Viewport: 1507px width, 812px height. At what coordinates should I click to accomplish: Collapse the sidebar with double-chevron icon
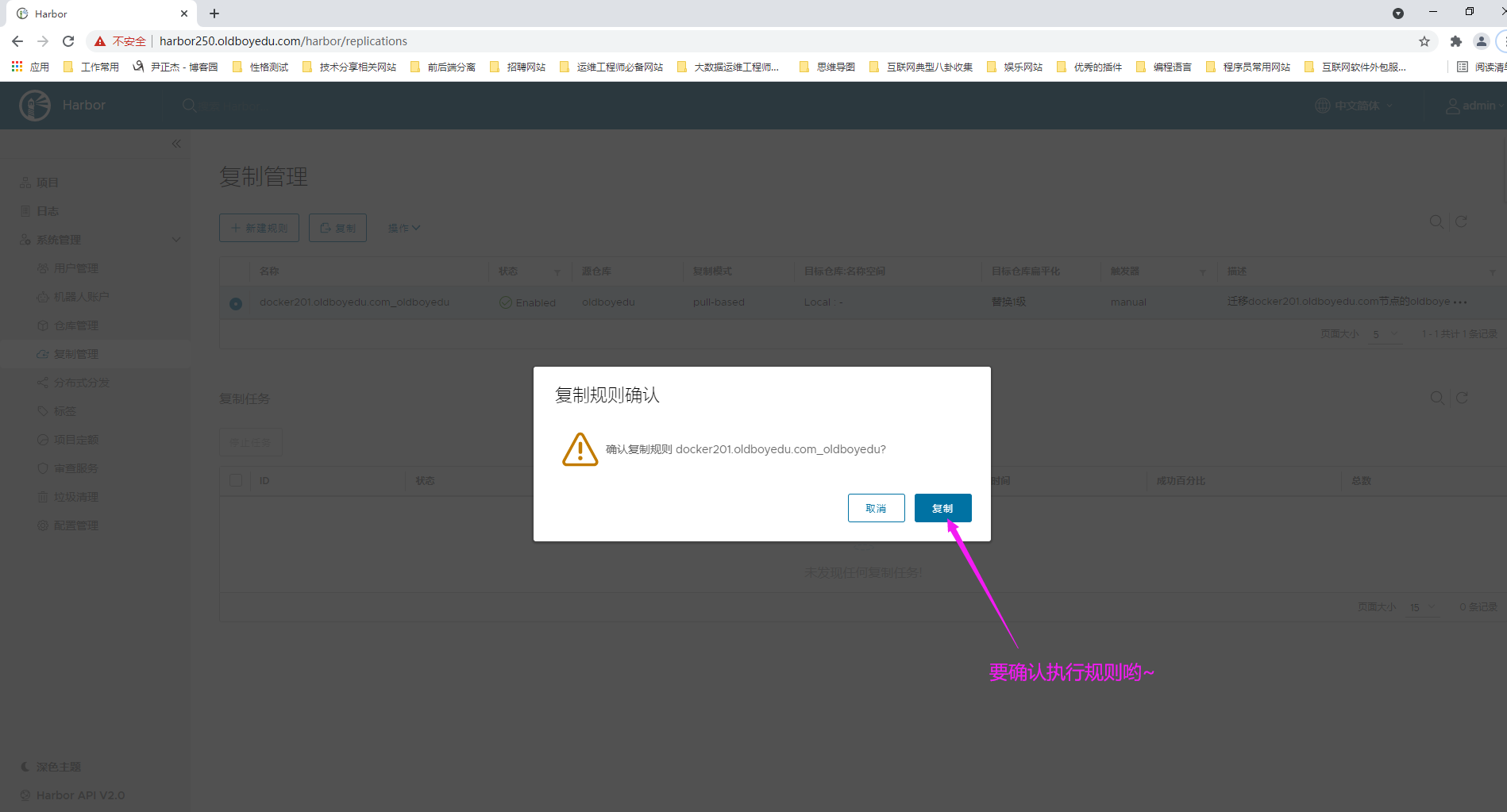click(x=176, y=144)
